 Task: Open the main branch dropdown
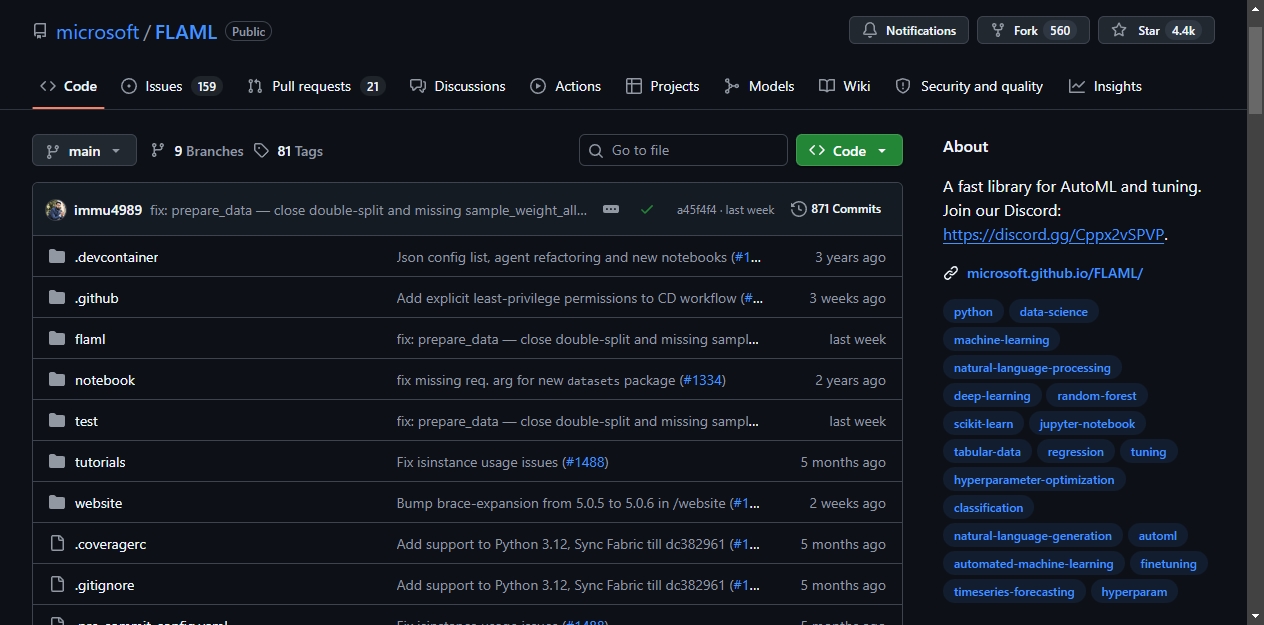(84, 151)
